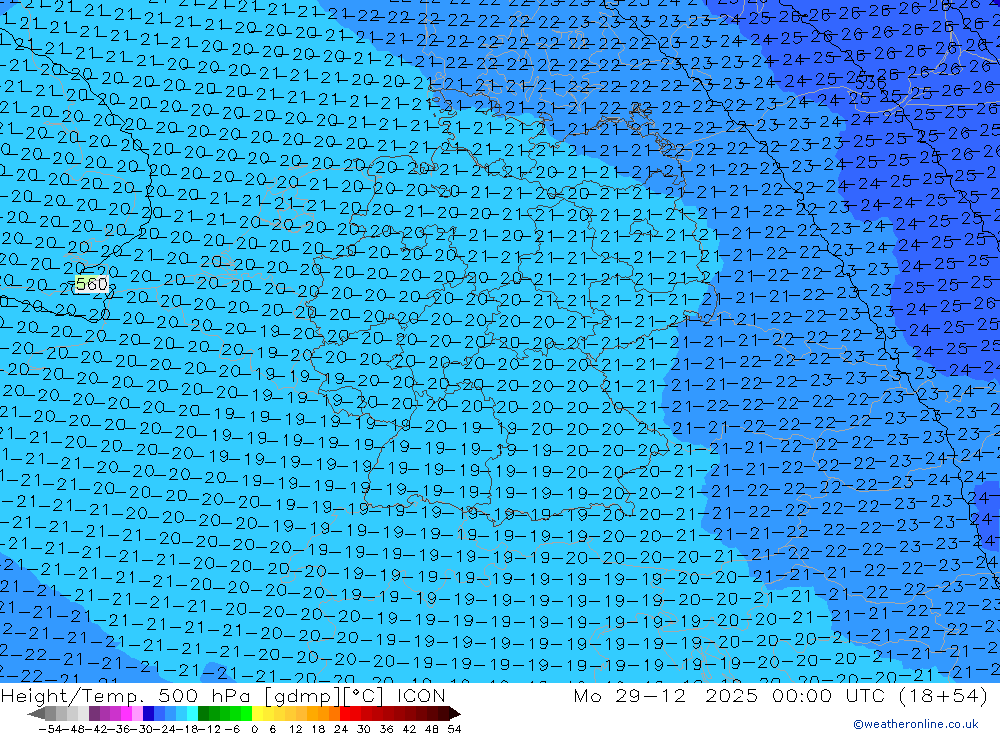Screen dimensions: 1000x733
Task: Click the forecast date 'Mo 29-12 2025 00:00 UTC'
Action: [732, 695]
